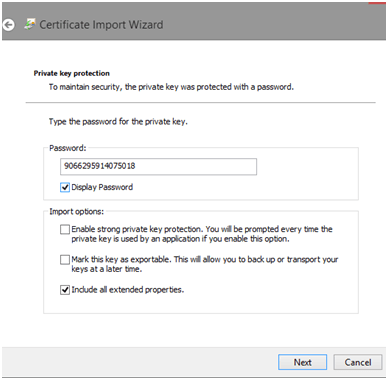Click the 'To maintain security' description sentence
Screen dimensions: 388x380
pos(171,87)
